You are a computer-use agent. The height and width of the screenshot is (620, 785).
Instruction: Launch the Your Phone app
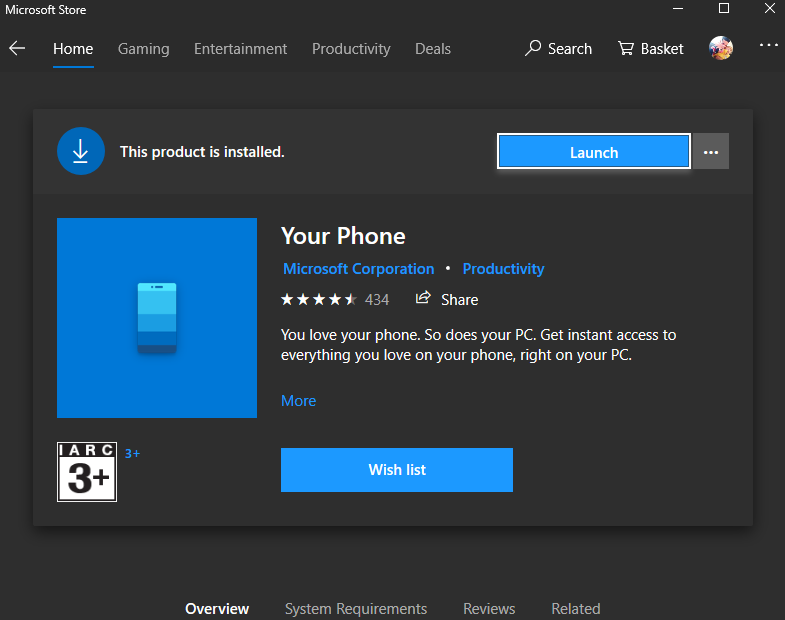pos(594,151)
